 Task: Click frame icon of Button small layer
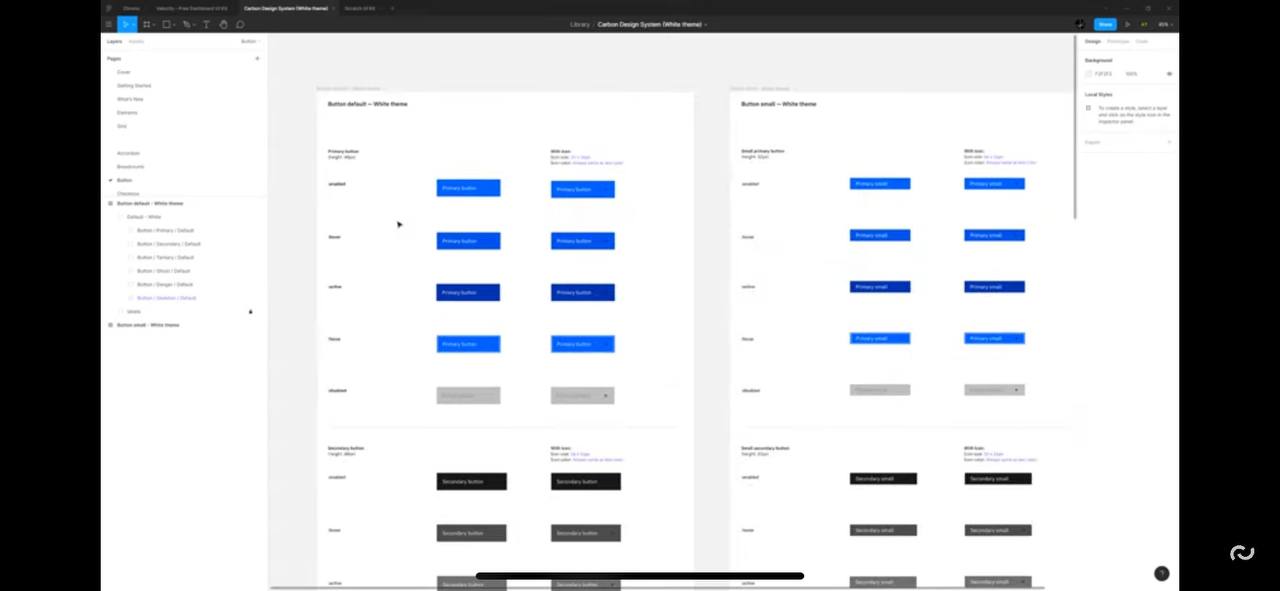tap(110, 325)
